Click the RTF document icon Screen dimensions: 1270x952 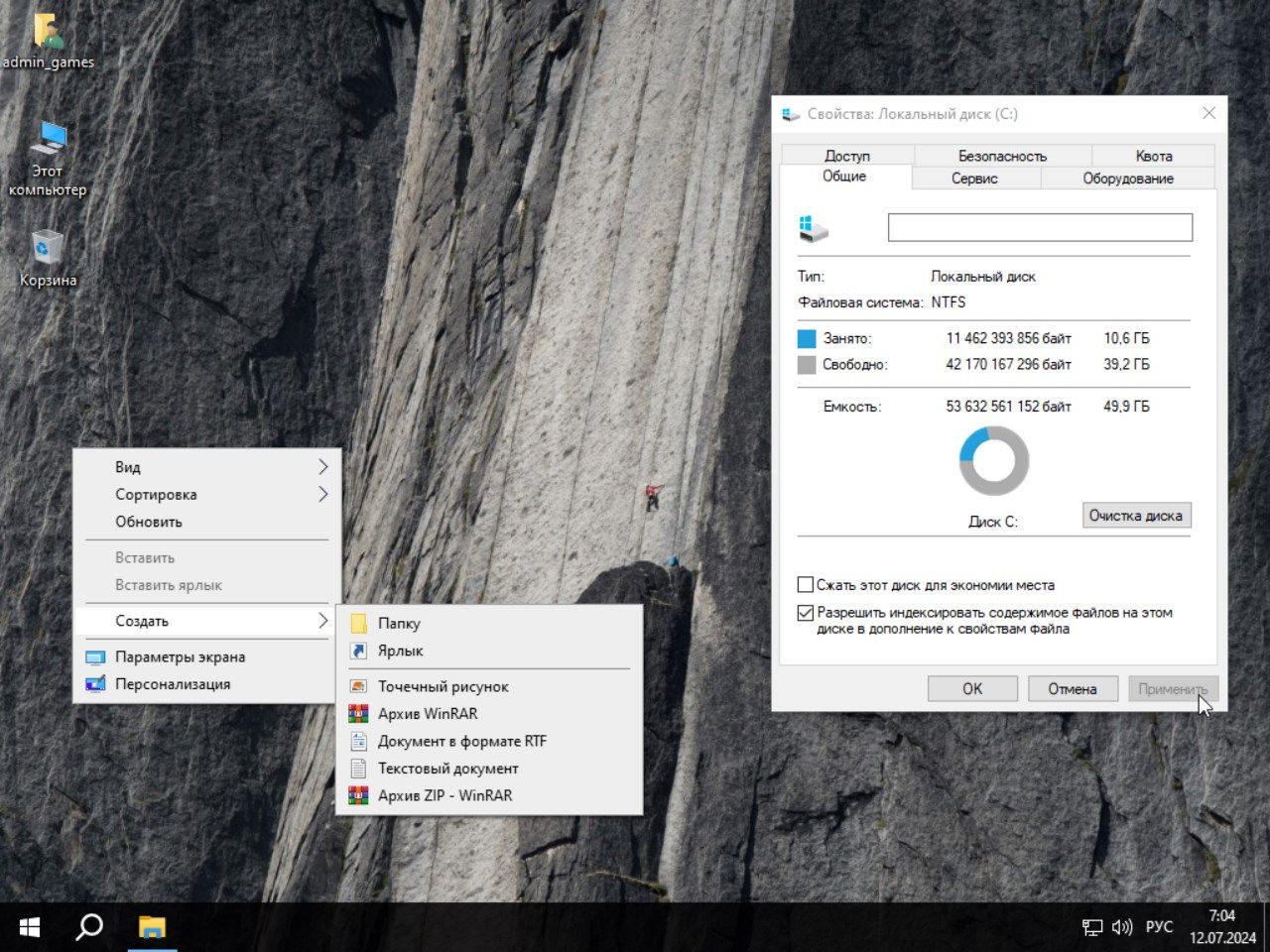point(359,741)
